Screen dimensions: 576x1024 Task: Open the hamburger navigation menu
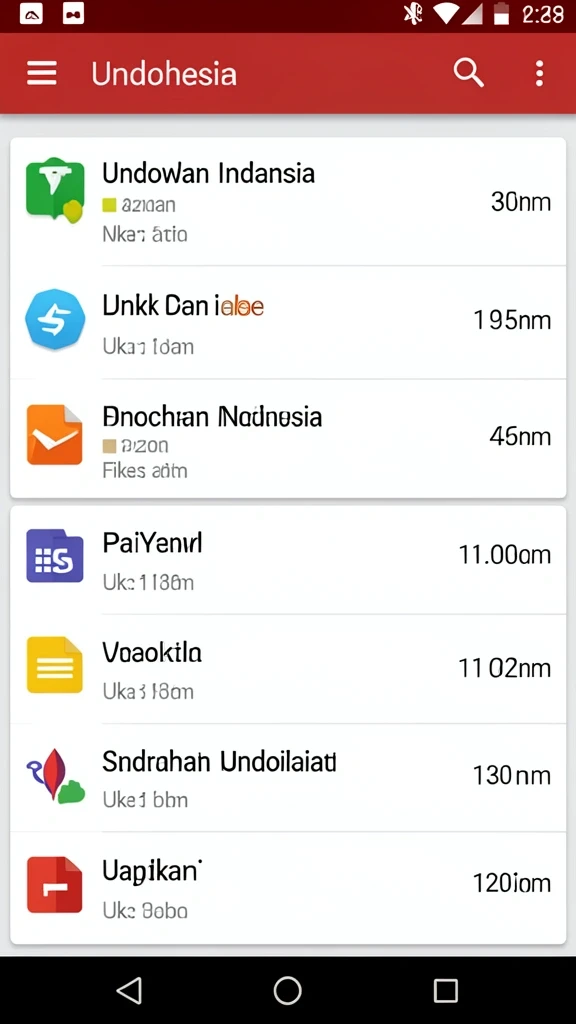pos(42,73)
